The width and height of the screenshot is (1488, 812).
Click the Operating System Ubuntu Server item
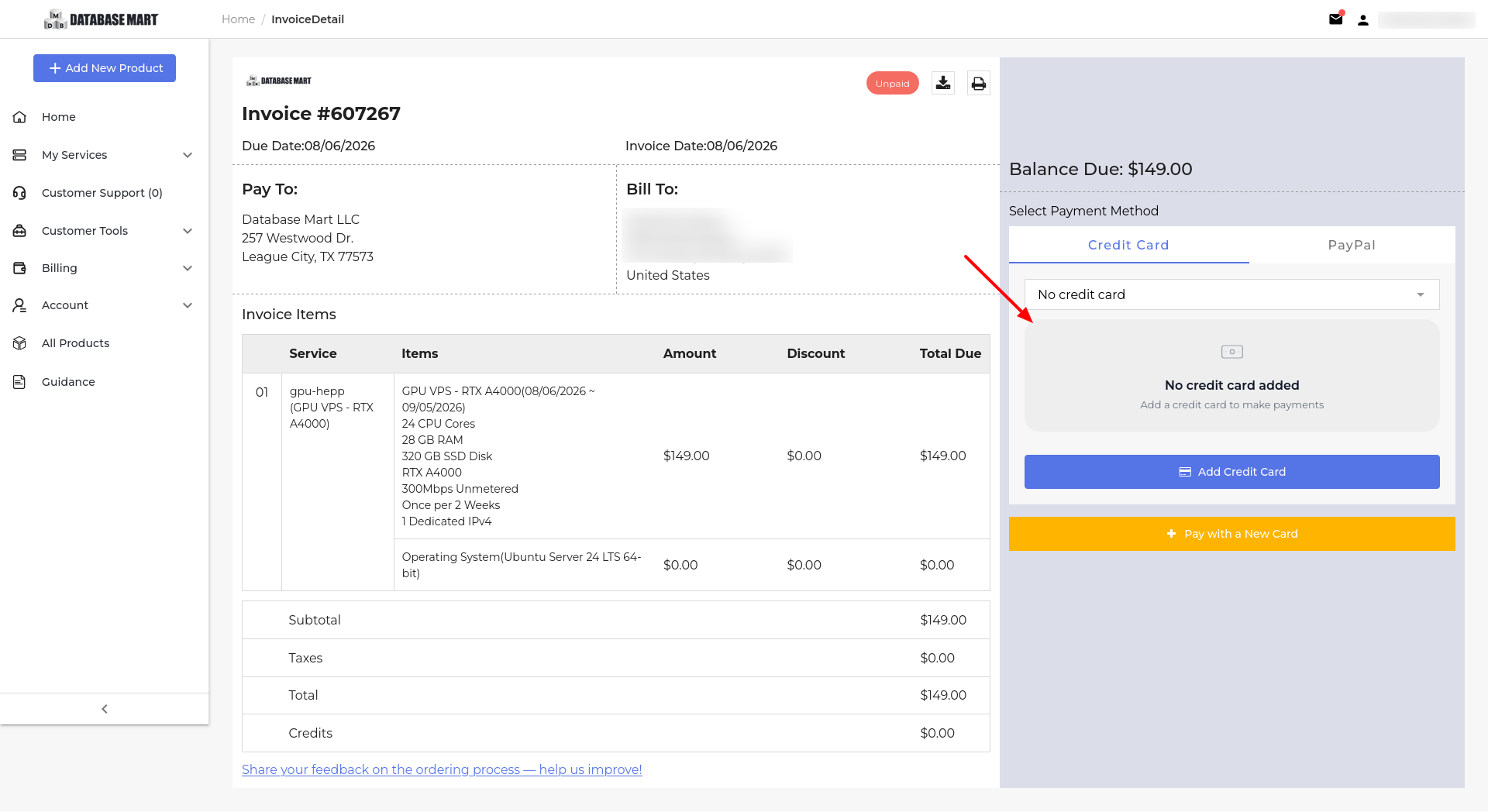point(521,565)
